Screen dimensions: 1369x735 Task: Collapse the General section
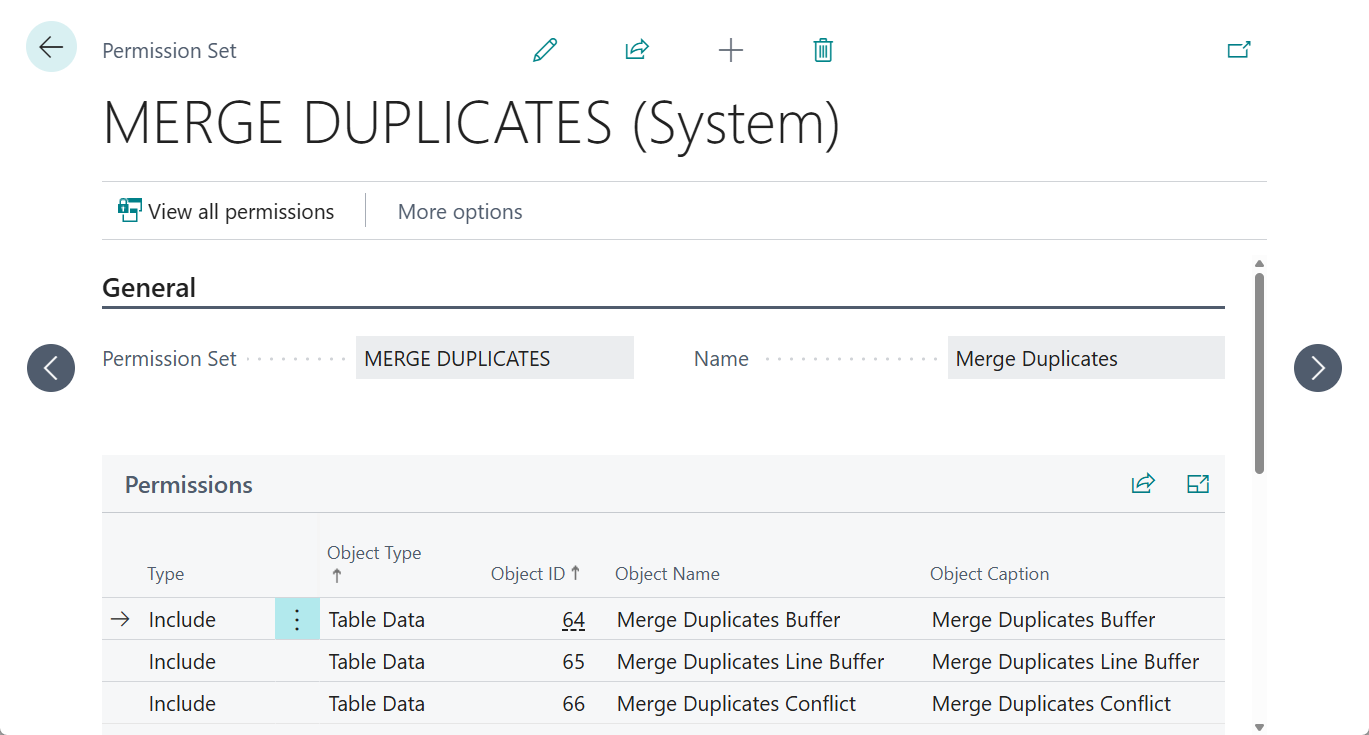(x=149, y=287)
